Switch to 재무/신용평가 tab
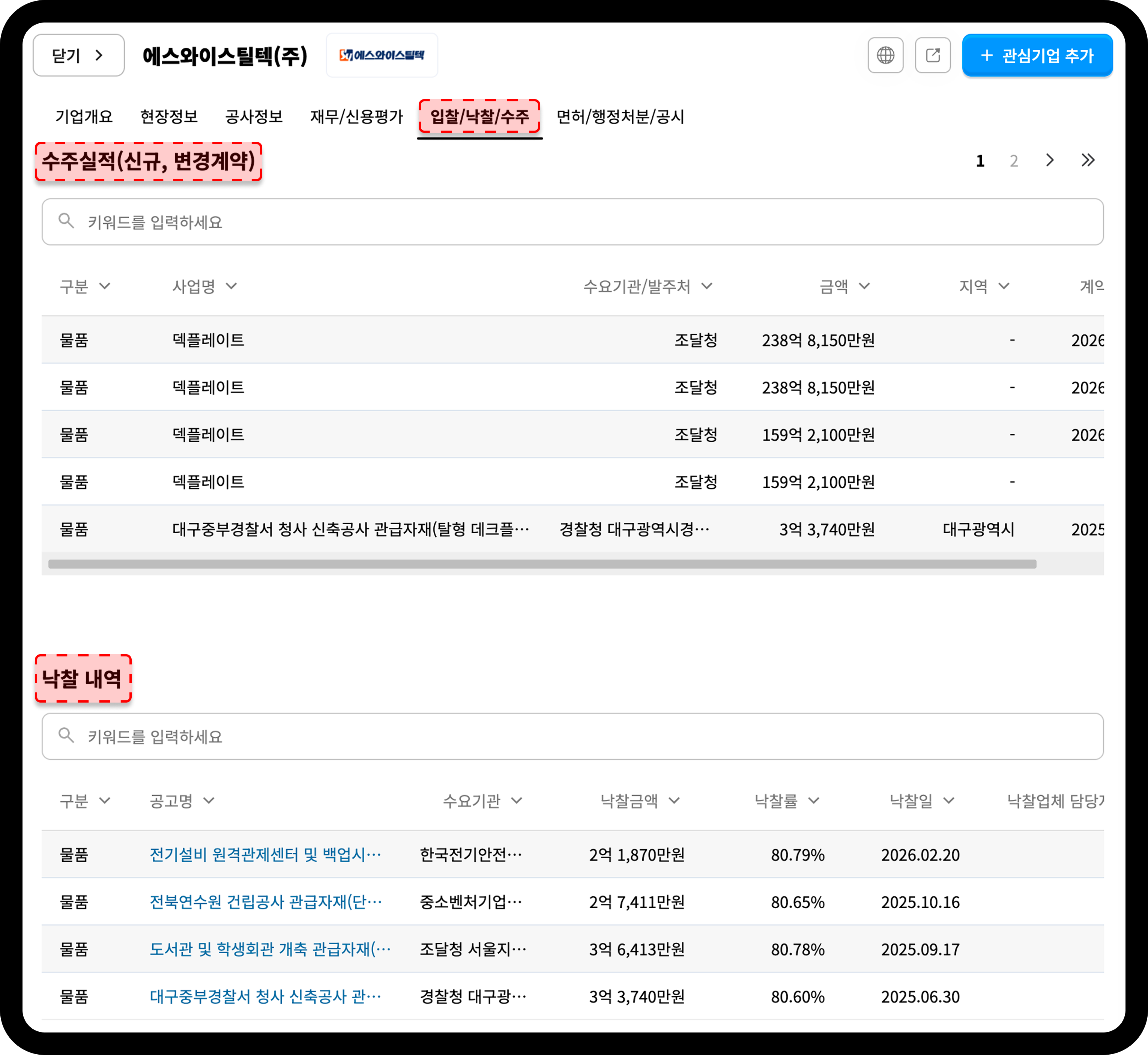 tap(357, 116)
